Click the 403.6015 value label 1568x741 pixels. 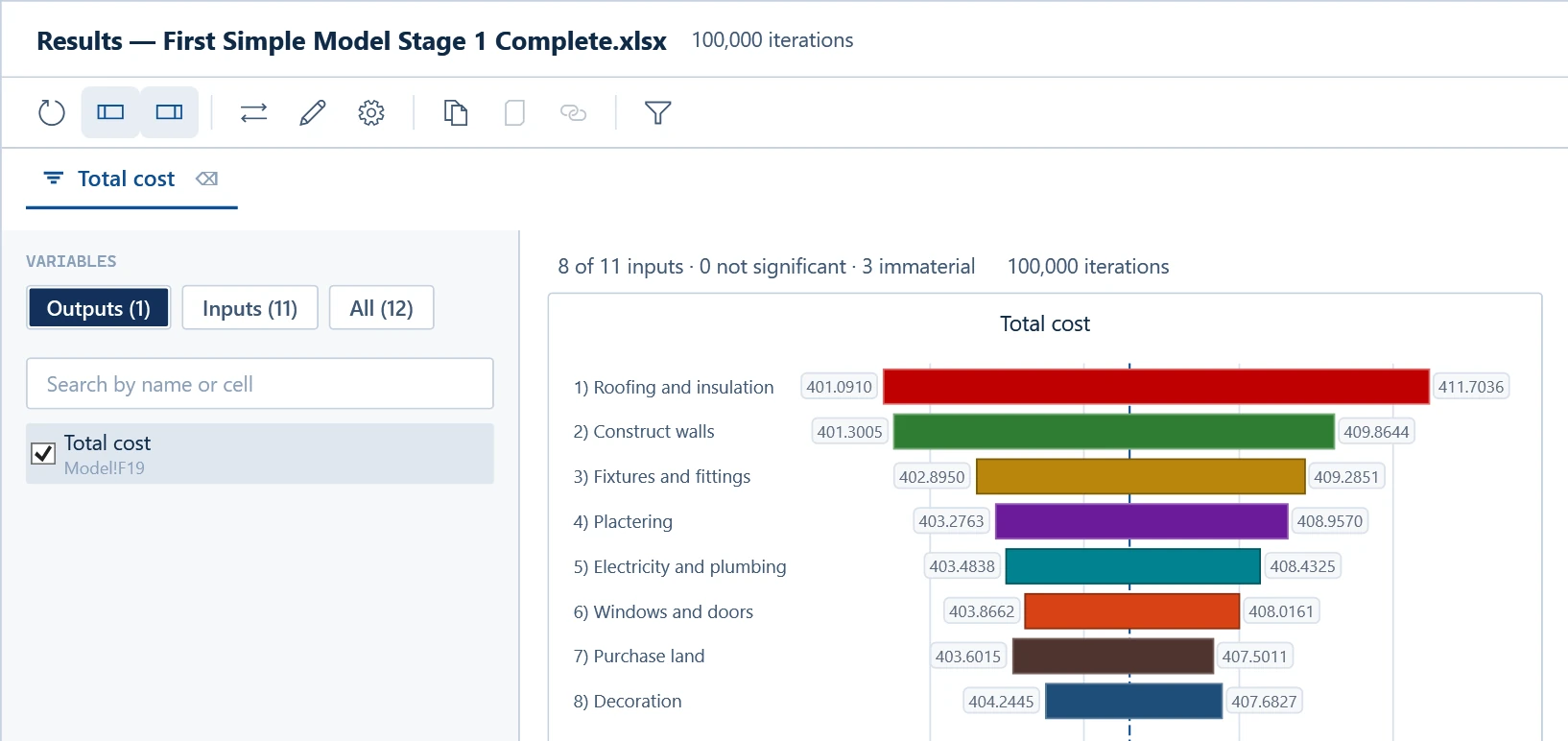point(968,657)
